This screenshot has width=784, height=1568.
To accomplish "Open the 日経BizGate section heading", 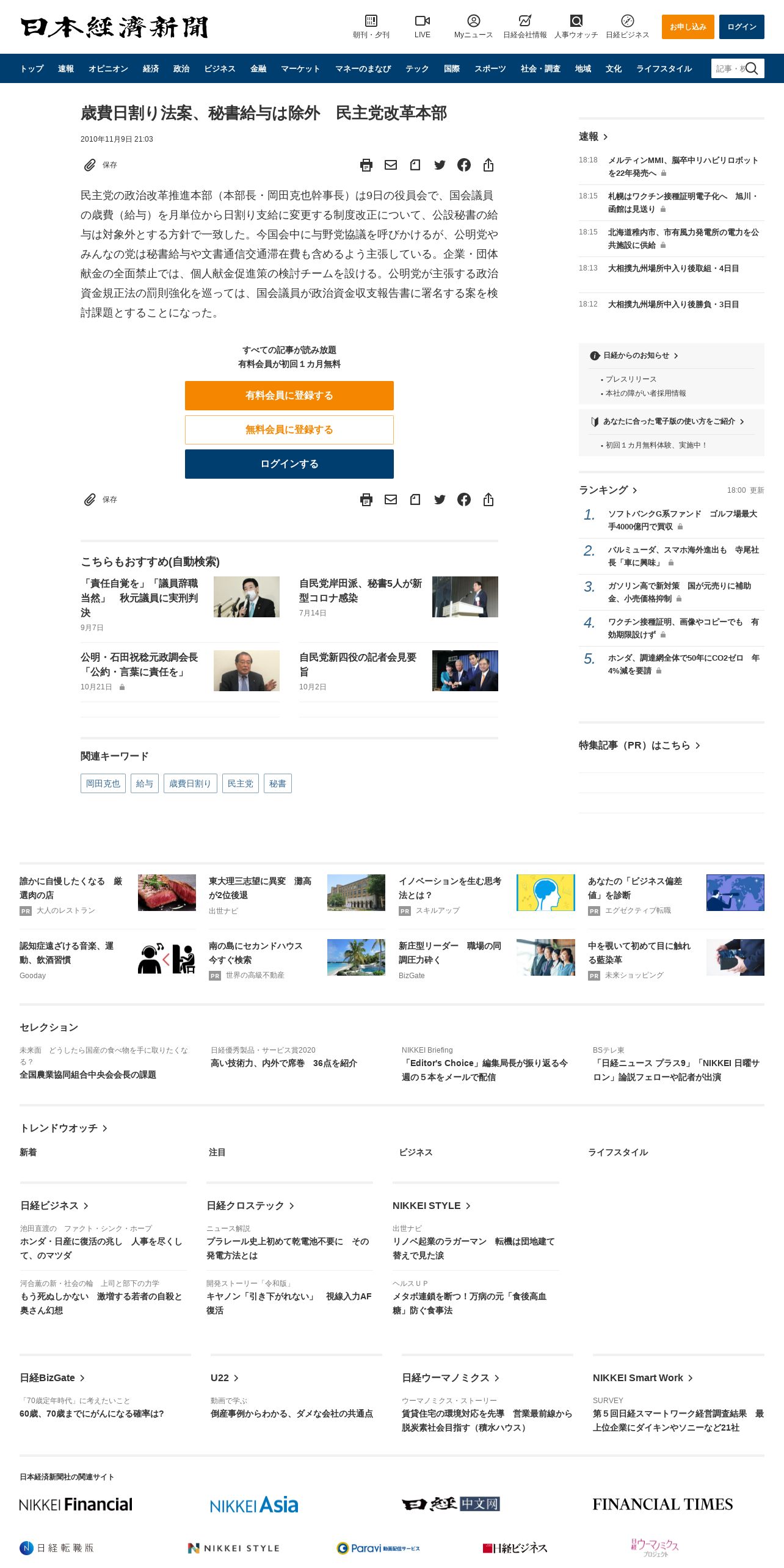I will point(53,1378).
